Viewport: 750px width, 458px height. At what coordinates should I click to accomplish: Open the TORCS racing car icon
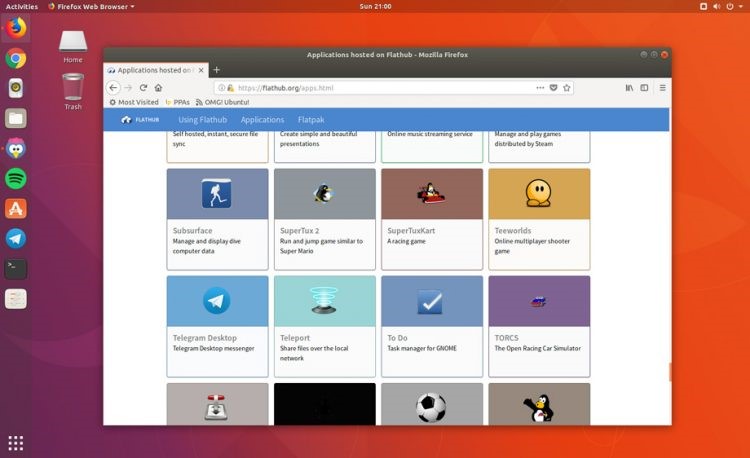pos(539,301)
